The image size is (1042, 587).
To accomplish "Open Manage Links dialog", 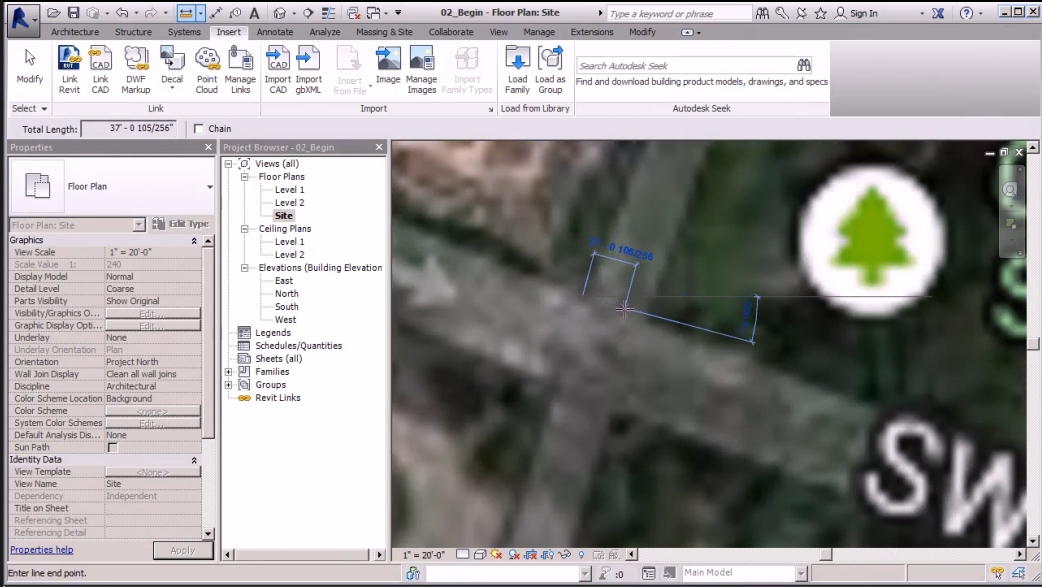I will pyautogui.click(x=240, y=70).
